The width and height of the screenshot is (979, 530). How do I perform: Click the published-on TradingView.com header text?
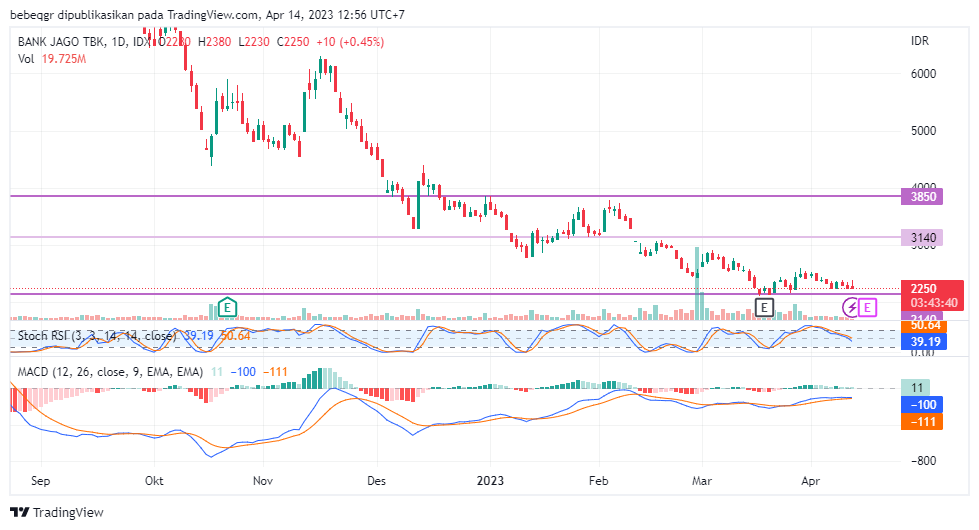pyautogui.click(x=207, y=14)
